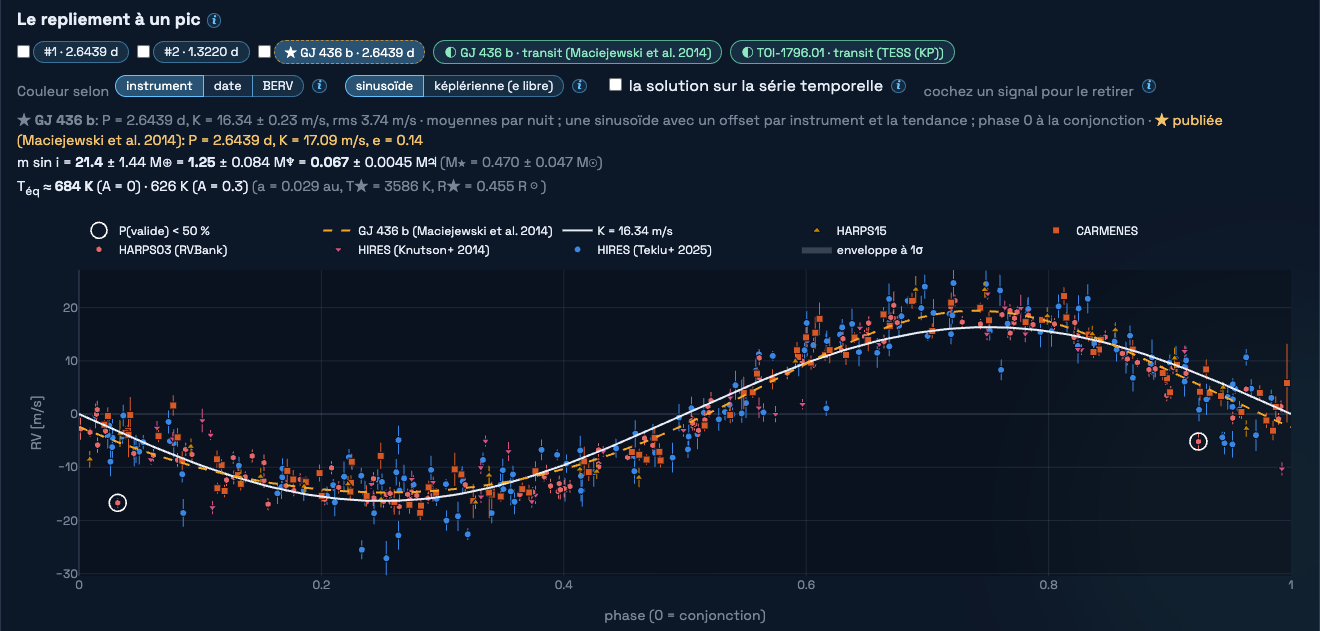Click the 'Le repliement à un pic' heading

pos(109,20)
